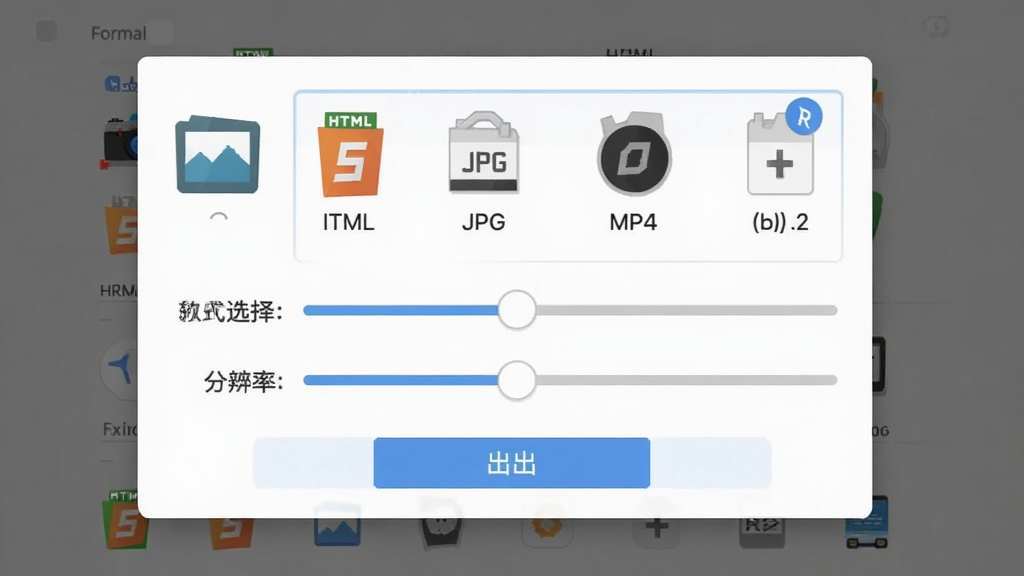Select the HTML5 format icon in the dialog

(350, 154)
